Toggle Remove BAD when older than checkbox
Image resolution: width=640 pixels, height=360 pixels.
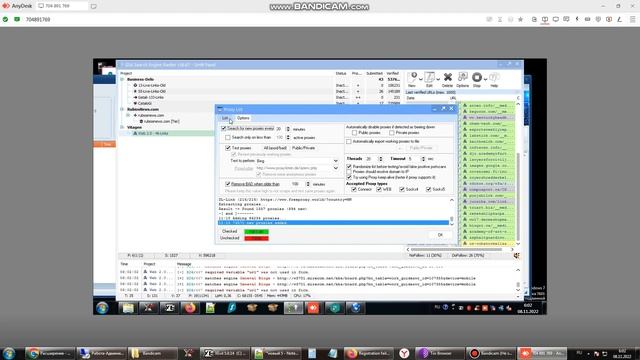(228, 184)
